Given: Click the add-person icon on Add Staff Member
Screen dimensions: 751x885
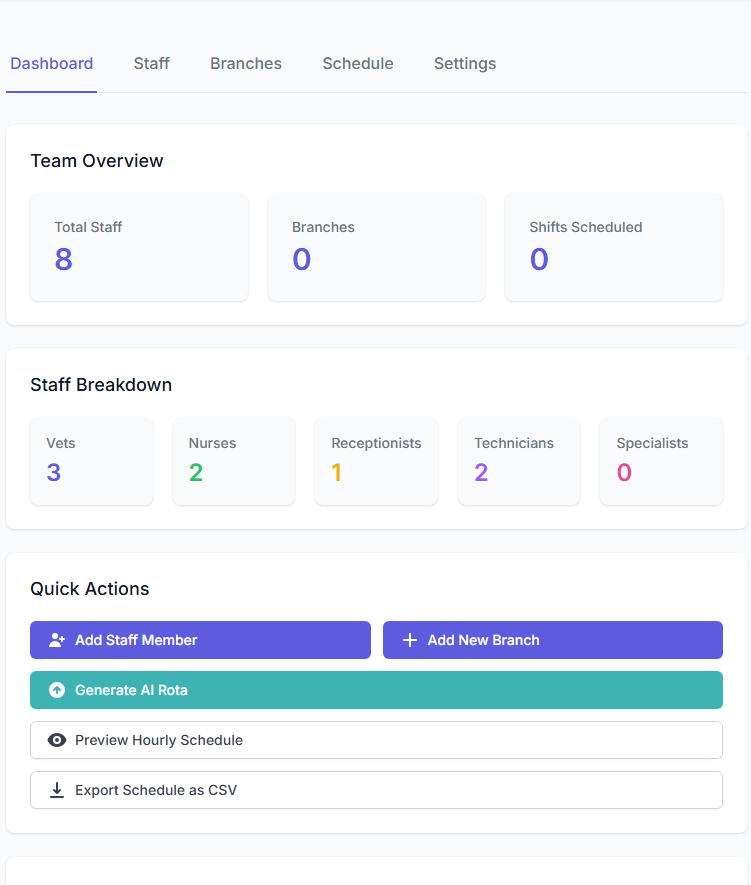Looking at the screenshot, I should [57, 640].
